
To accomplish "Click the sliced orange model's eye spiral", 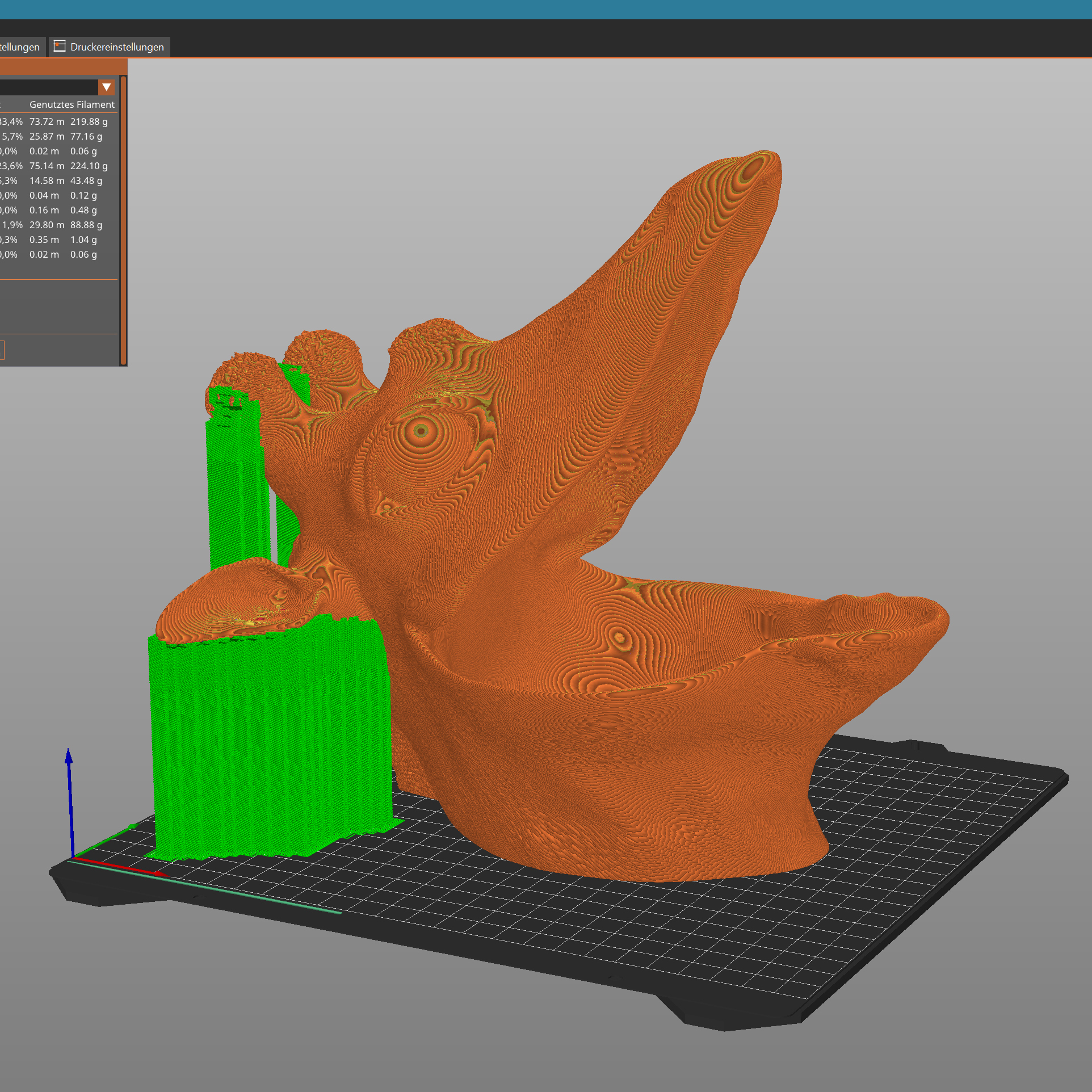I will click(421, 431).
